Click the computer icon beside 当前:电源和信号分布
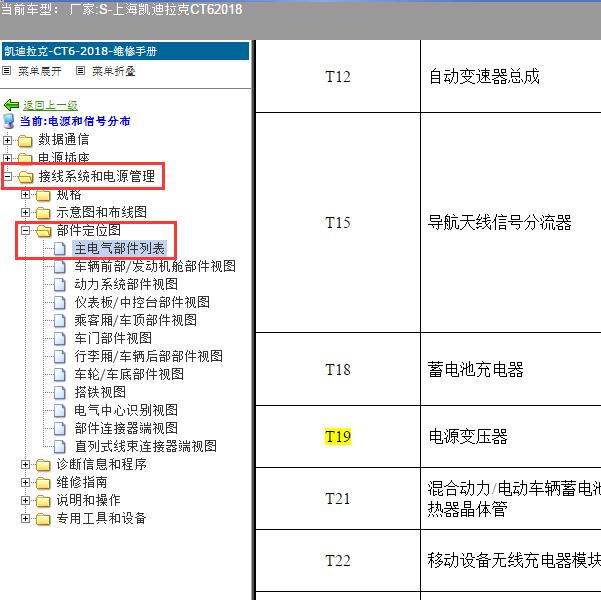This screenshot has height=600, width=601. click(8, 121)
